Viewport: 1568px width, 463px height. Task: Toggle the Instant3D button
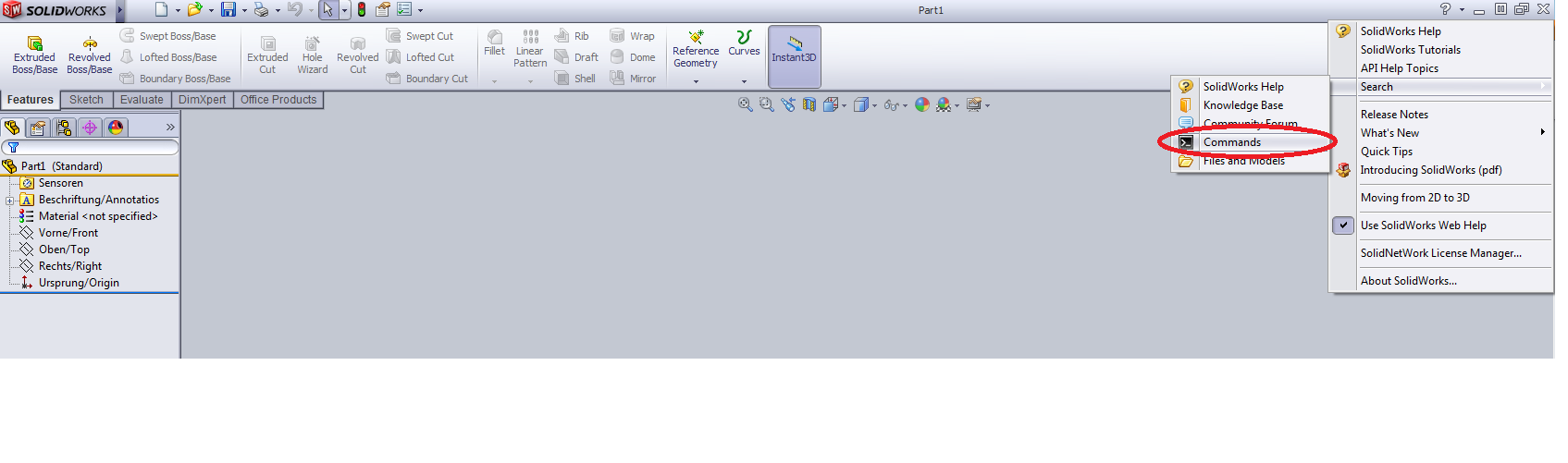click(x=795, y=55)
